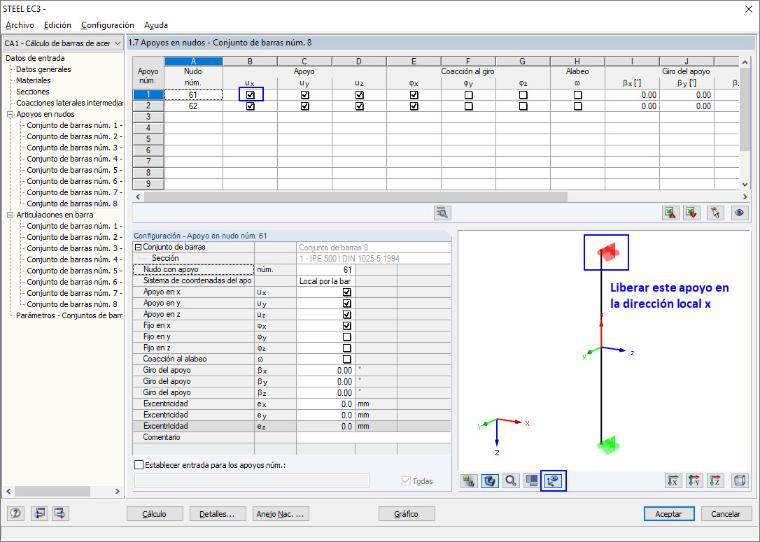This screenshot has height=542, width=760.
Task: Open the Ayuda menu
Action: (x=156, y=25)
